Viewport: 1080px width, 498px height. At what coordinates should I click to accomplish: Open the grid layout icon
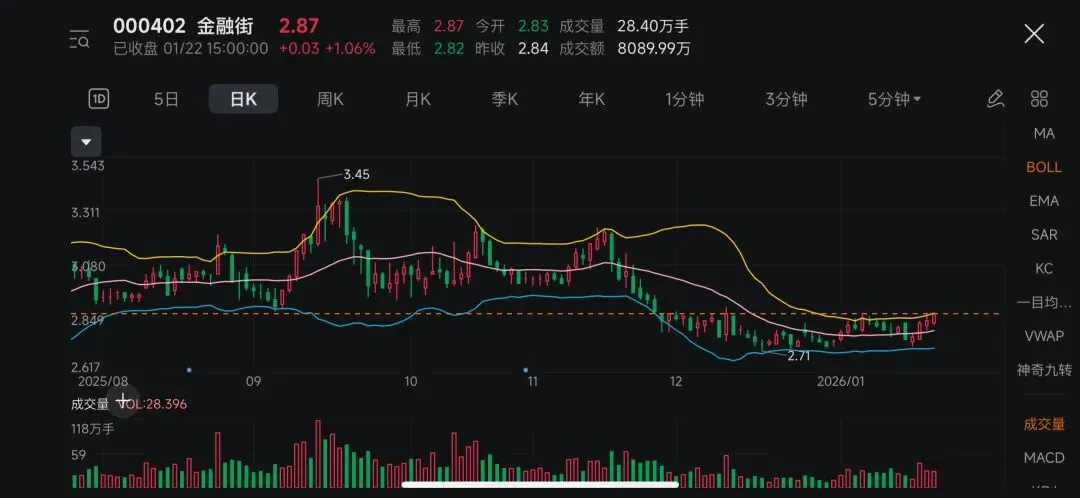coord(1039,99)
